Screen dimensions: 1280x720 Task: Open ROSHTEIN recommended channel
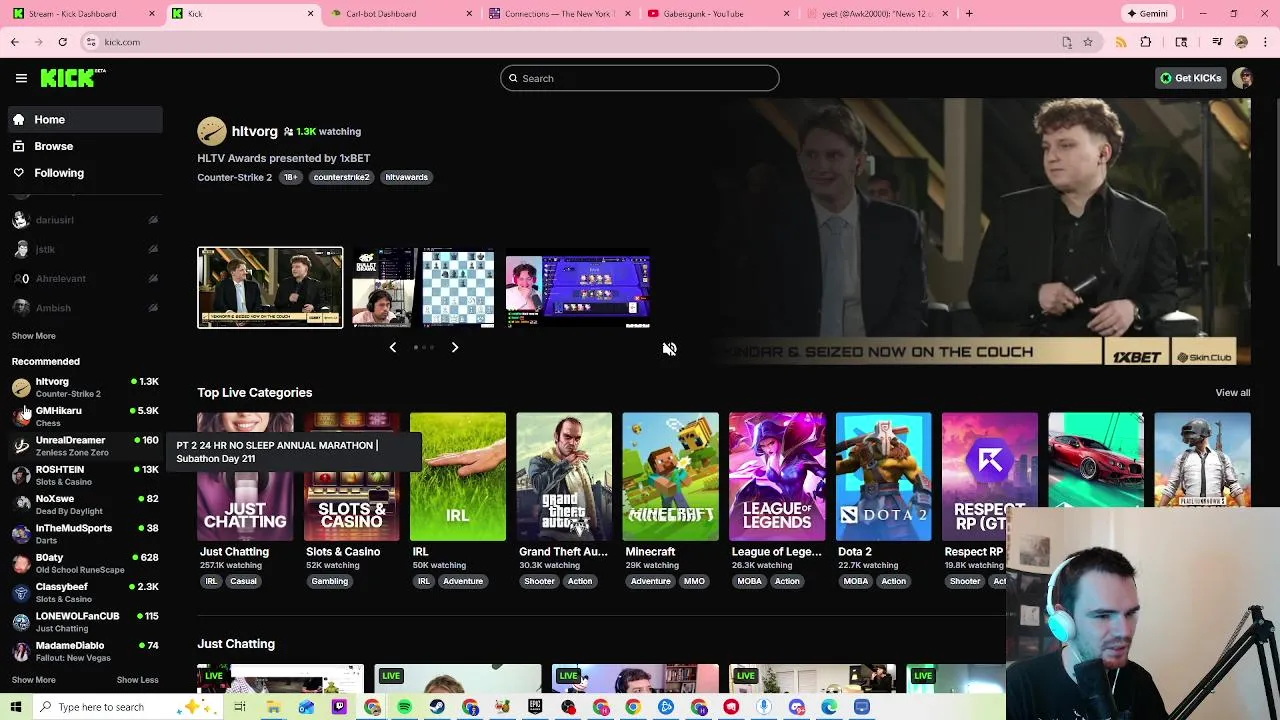pos(85,475)
